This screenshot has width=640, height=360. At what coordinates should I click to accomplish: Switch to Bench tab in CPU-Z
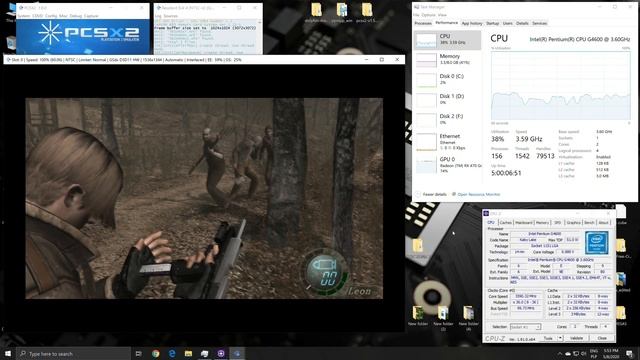tap(589, 222)
